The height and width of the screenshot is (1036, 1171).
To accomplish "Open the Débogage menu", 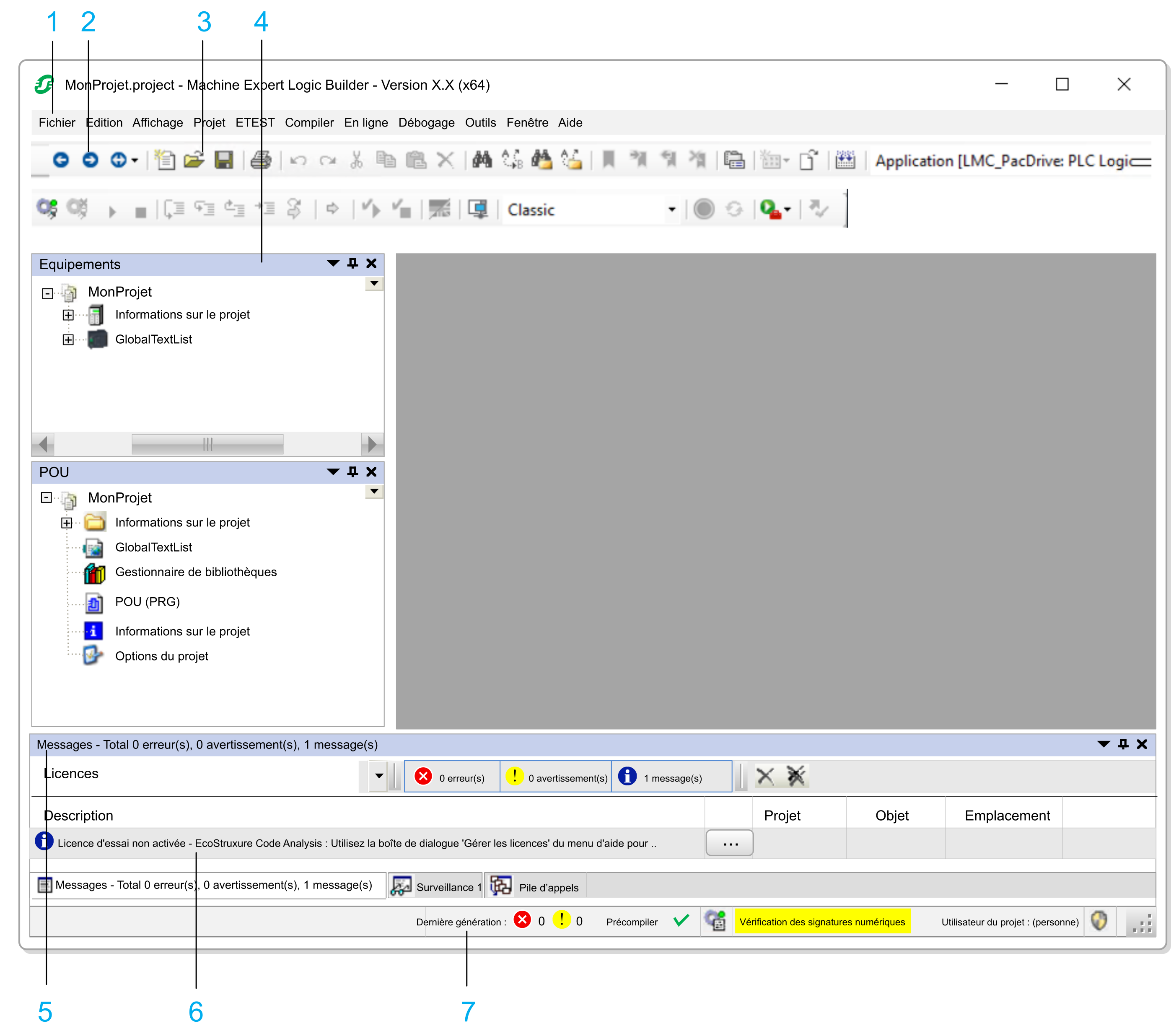I will click(x=426, y=123).
